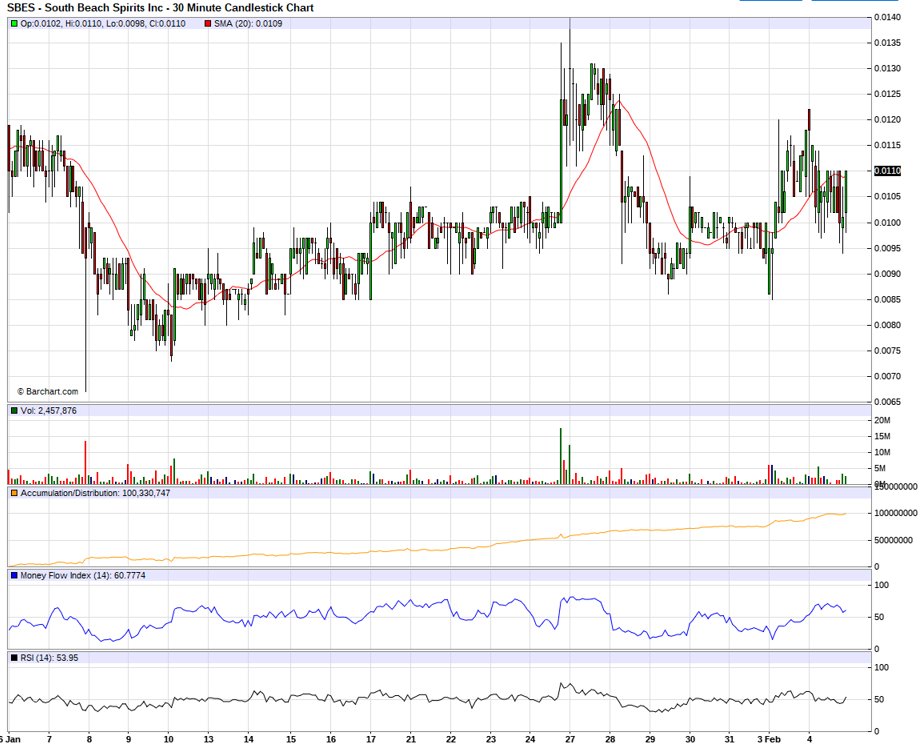Viewport: 923px width, 750px height.
Task: Click the 0.0070 price axis label
Action: click(x=887, y=376)
